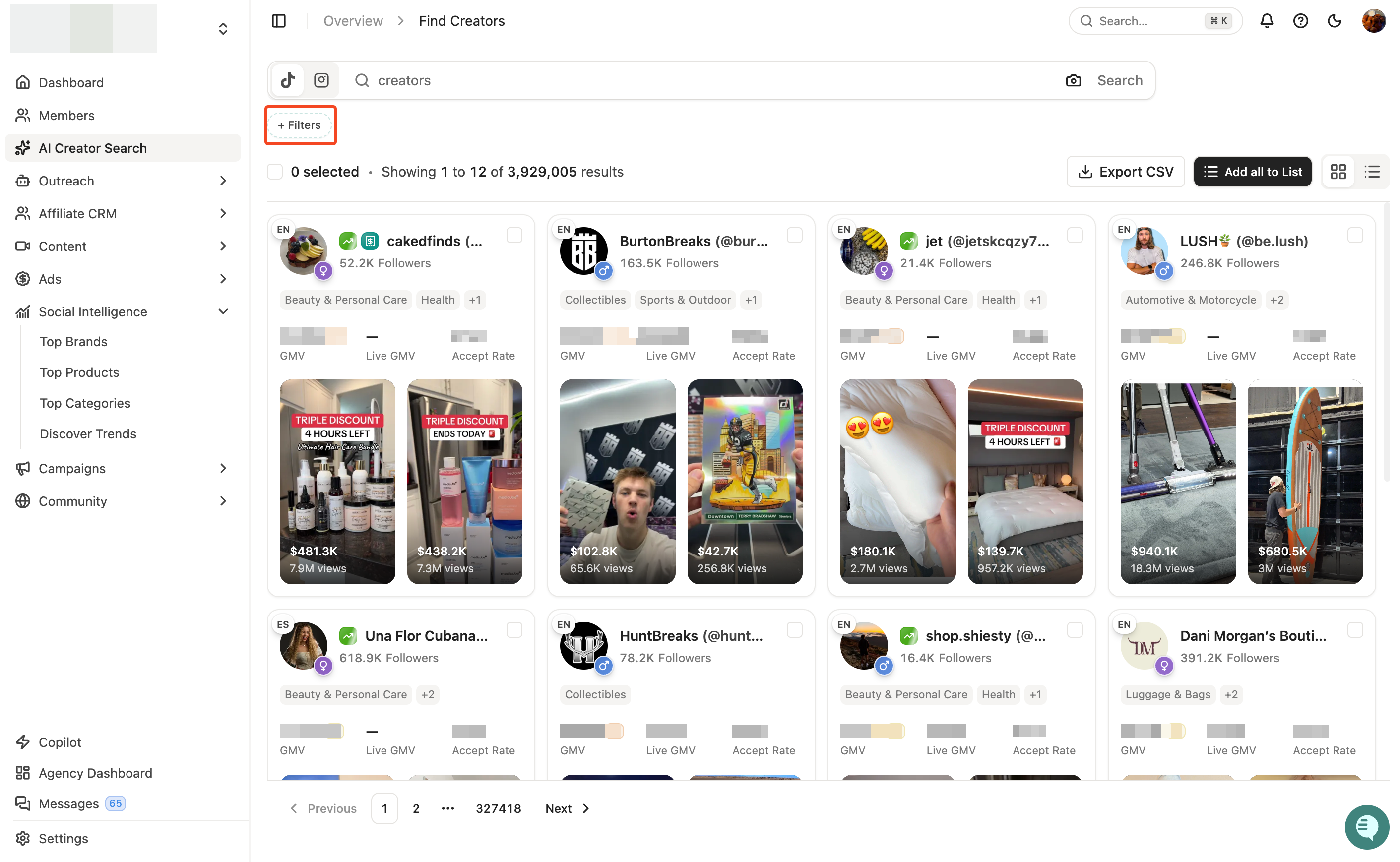Switch to list view layout

point(1372,172)
